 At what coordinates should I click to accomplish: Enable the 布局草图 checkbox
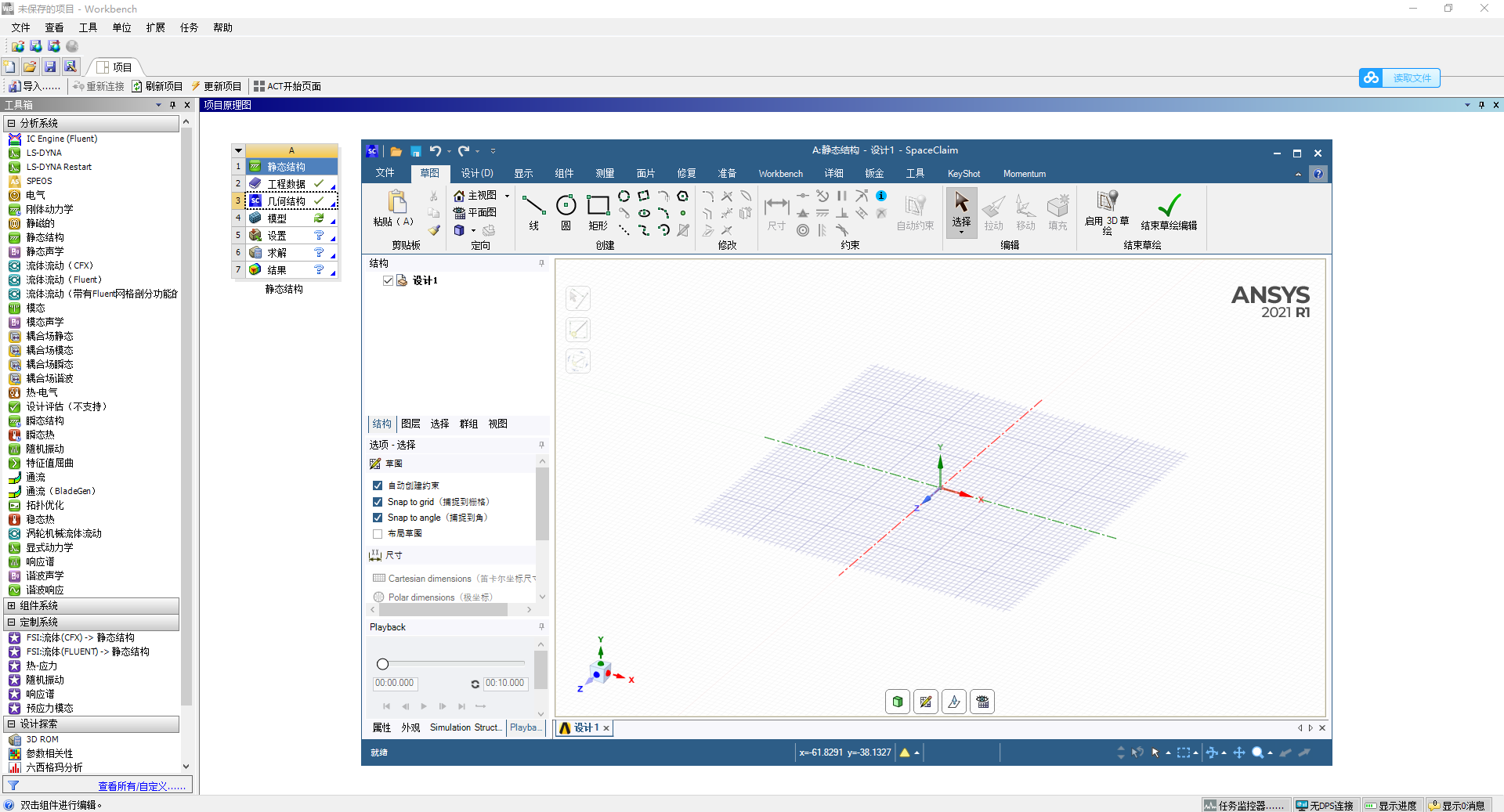point(378,533)
